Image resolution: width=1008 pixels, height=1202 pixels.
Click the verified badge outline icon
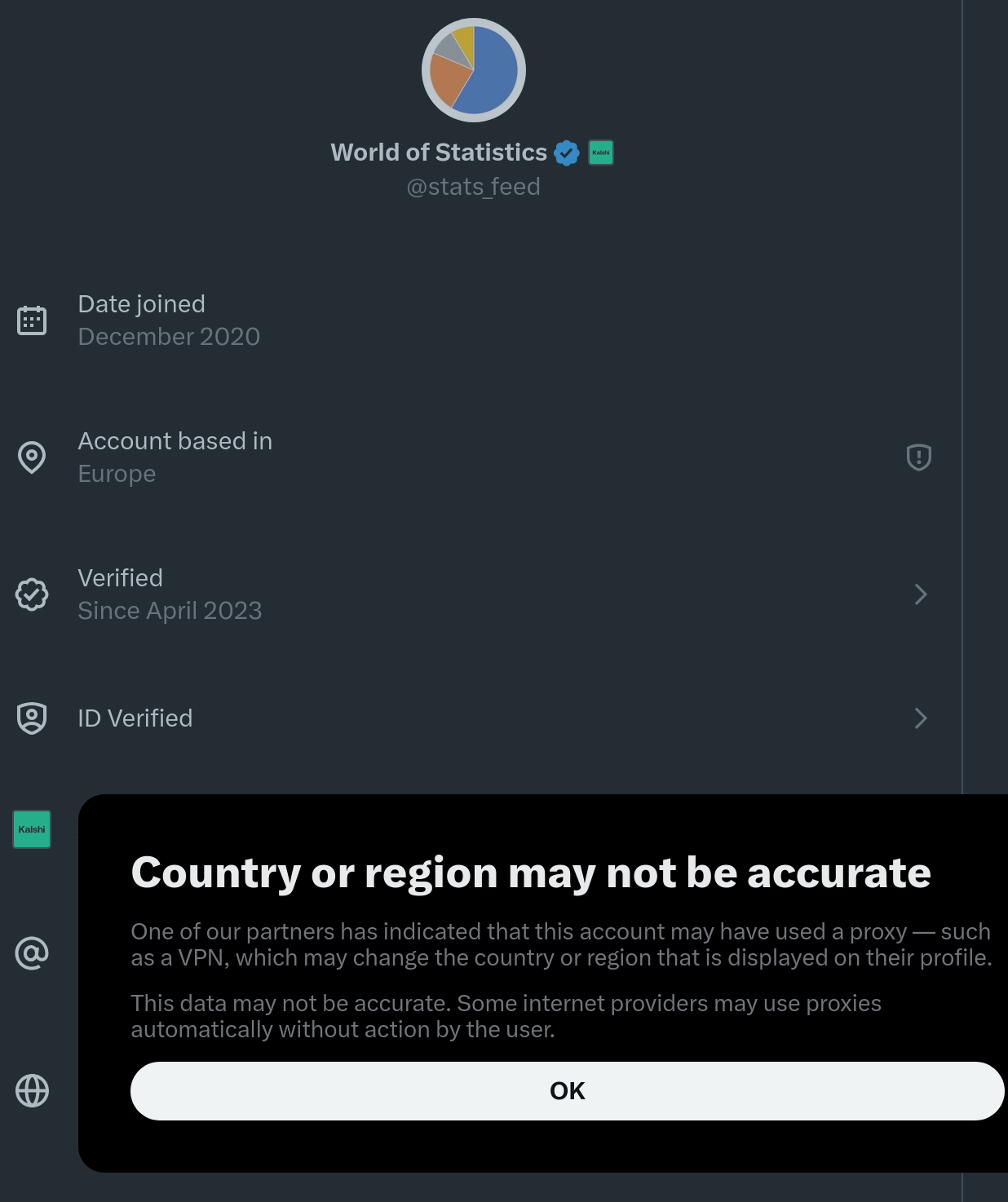pos(32,594)
